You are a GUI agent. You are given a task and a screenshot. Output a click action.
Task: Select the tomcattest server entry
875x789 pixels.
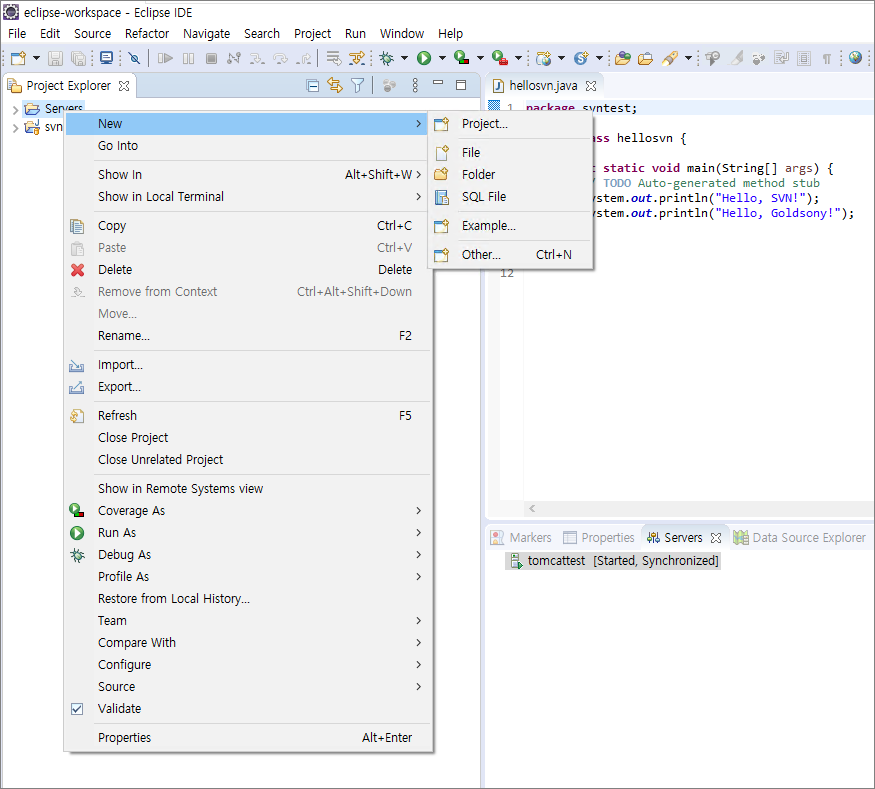(614, 560)
